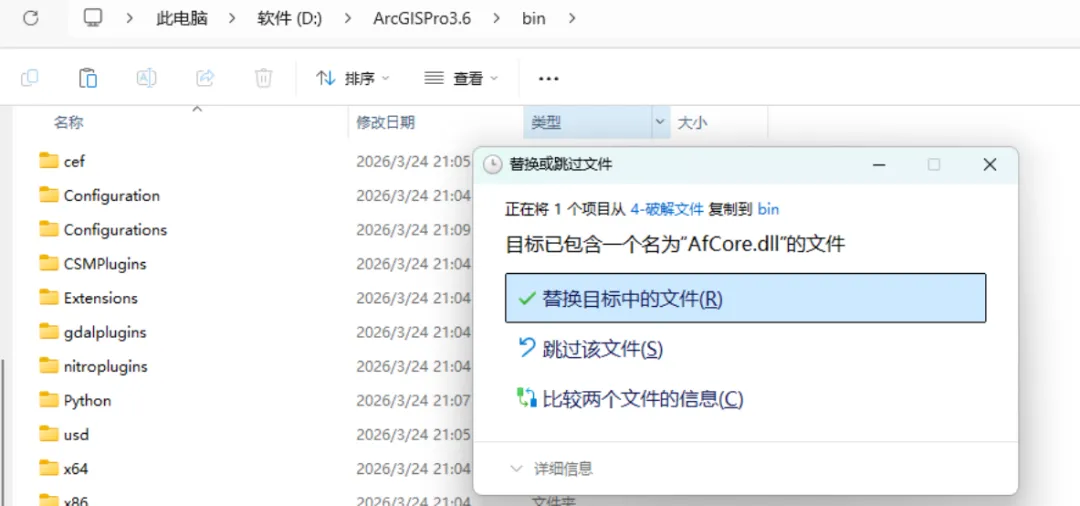
Task: Click ArcGISPro3.6 in the breadcrumb
Action: [422, 19]
